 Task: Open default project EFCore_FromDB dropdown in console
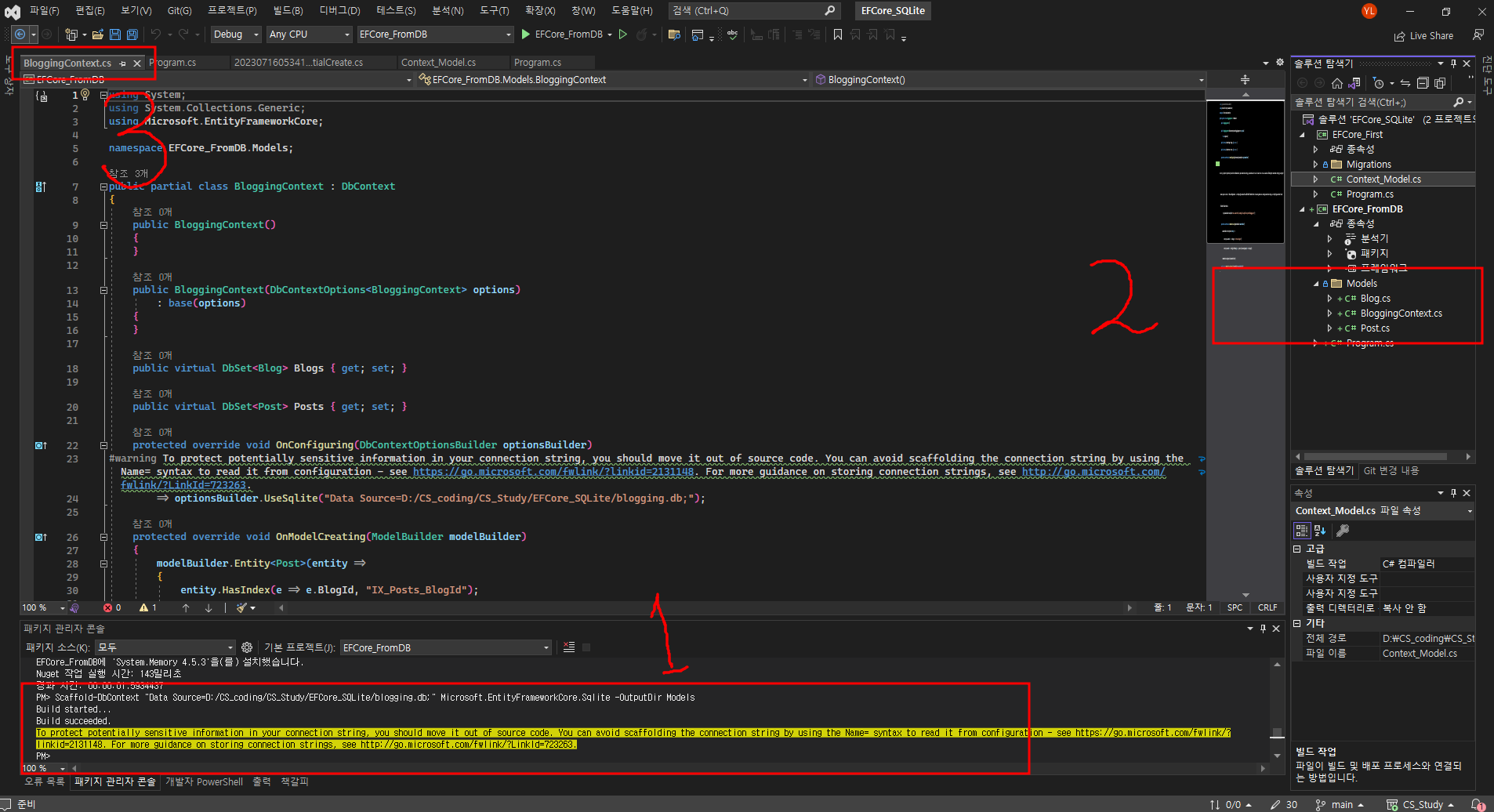(446, 647)
